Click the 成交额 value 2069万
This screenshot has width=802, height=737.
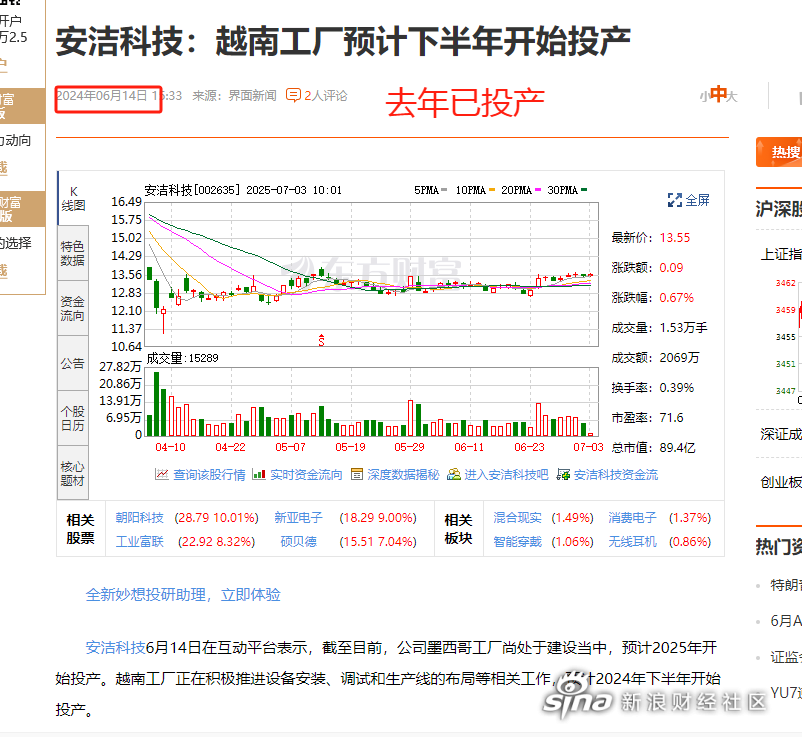click(x=679, y=358)
